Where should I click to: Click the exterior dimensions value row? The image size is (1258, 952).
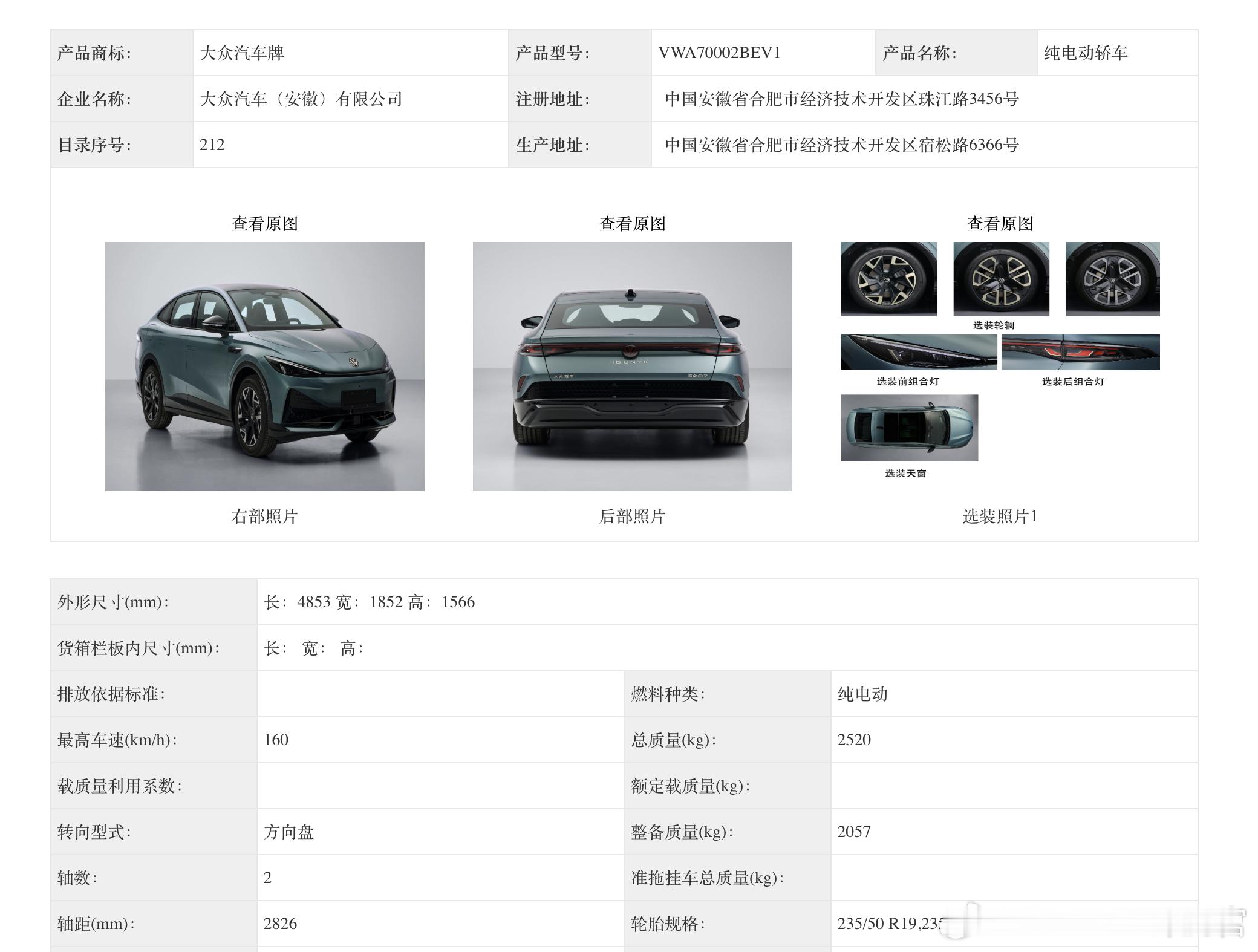369,602
